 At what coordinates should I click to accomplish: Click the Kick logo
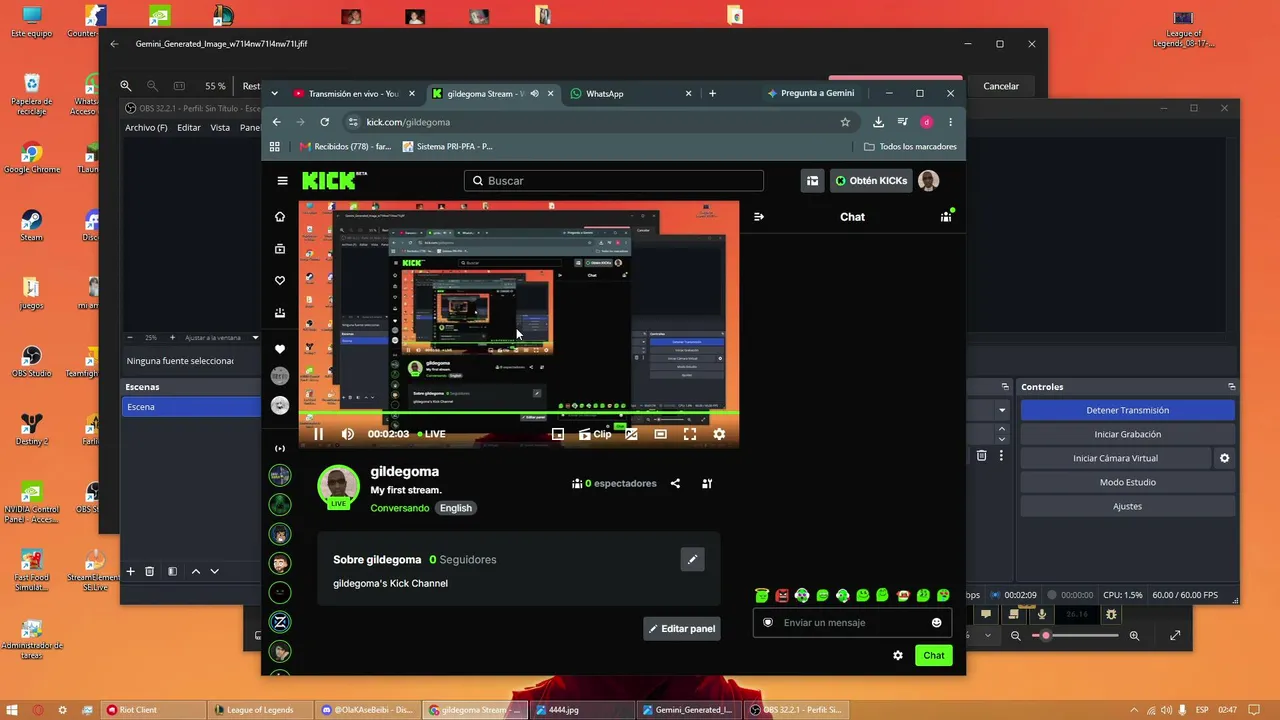click(x=334, y=181)
